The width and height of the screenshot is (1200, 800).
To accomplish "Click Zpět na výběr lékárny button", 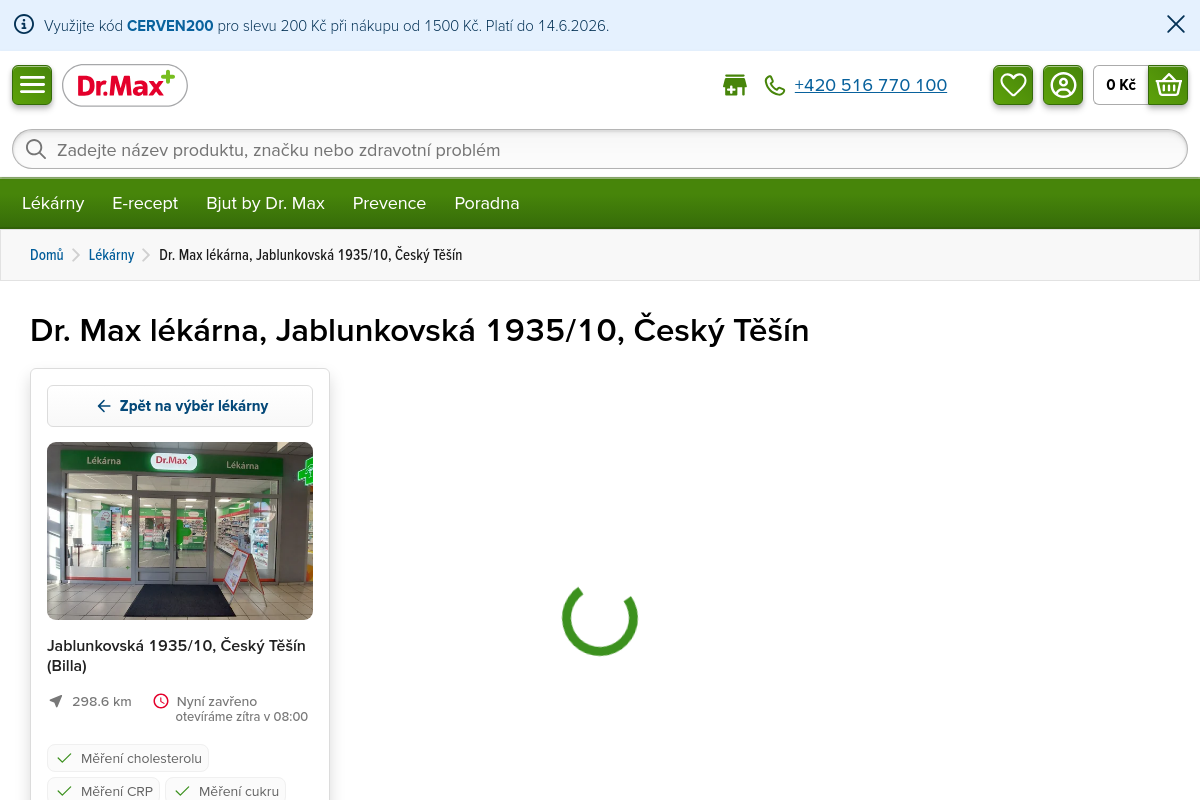I will 180,406.
